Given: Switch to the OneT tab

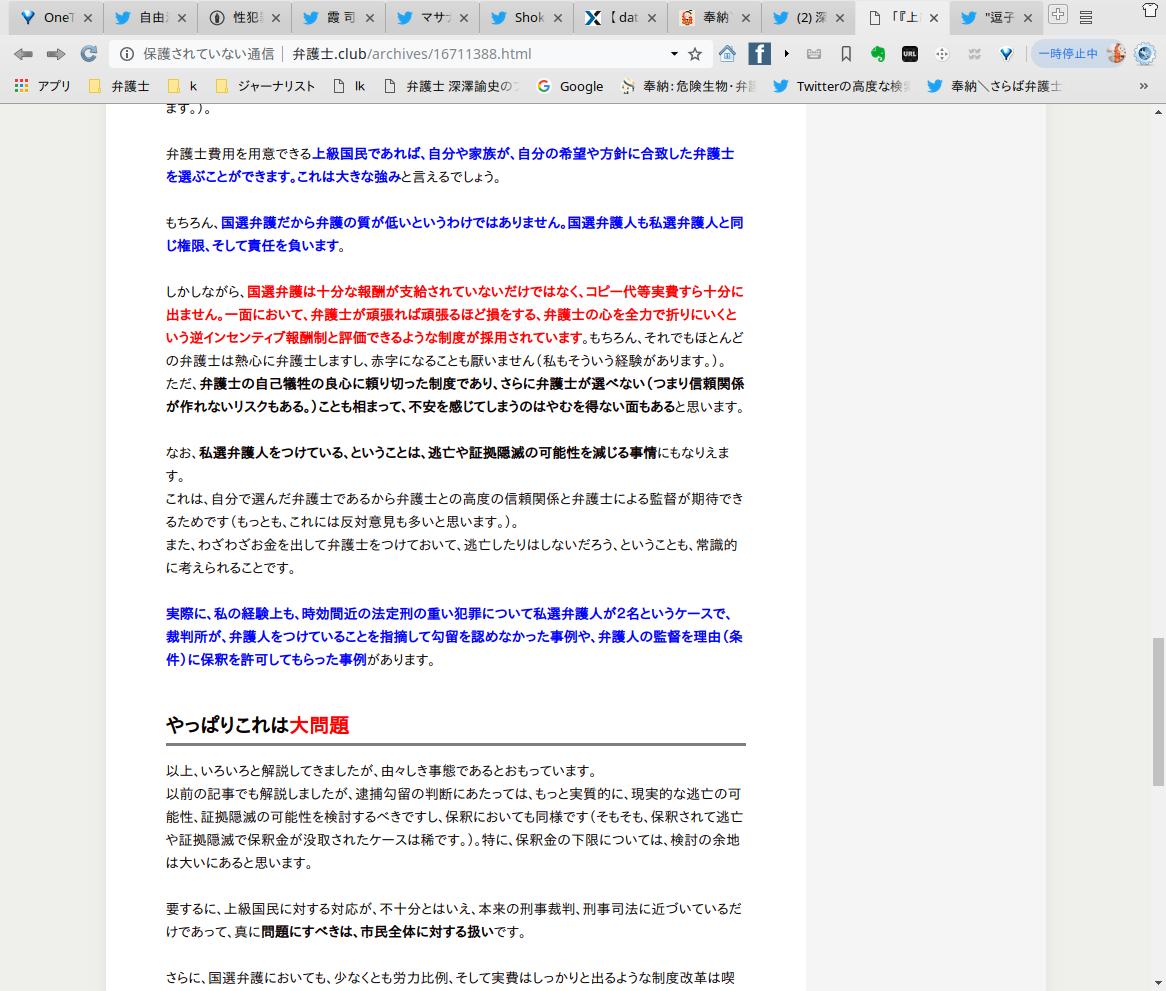Looking at the screenshot, I should [55, 18].
